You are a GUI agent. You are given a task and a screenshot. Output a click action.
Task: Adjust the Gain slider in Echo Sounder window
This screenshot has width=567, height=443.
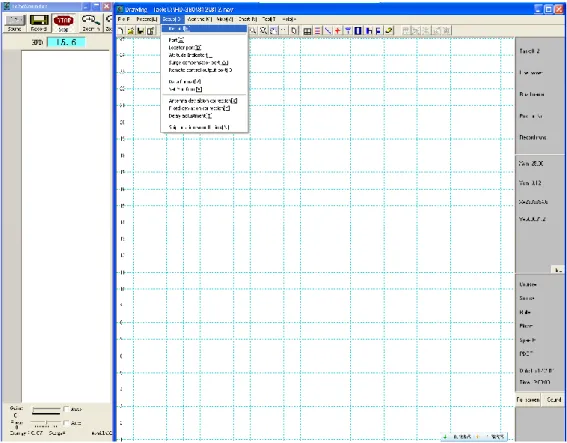pos(46,410)
